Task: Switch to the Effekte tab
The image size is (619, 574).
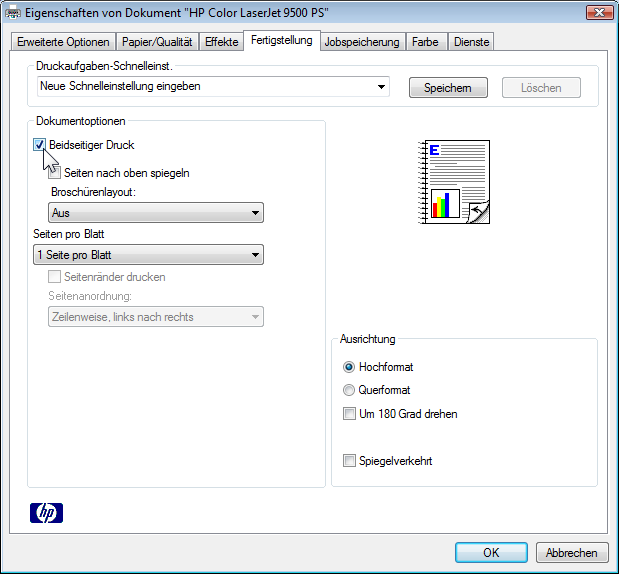Action: point(221,42)
